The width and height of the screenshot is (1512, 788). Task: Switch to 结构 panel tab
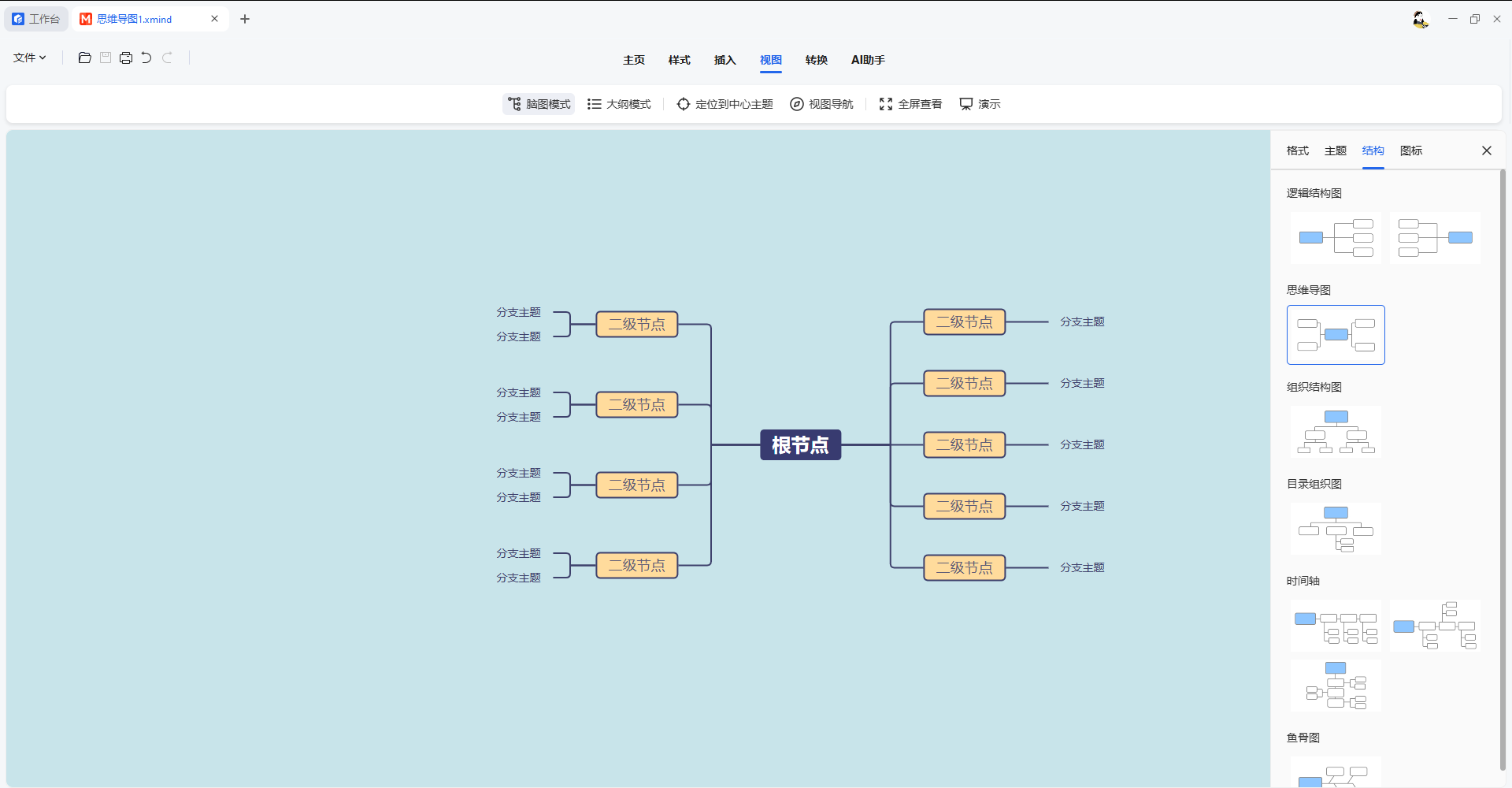tap(1373, 151)
